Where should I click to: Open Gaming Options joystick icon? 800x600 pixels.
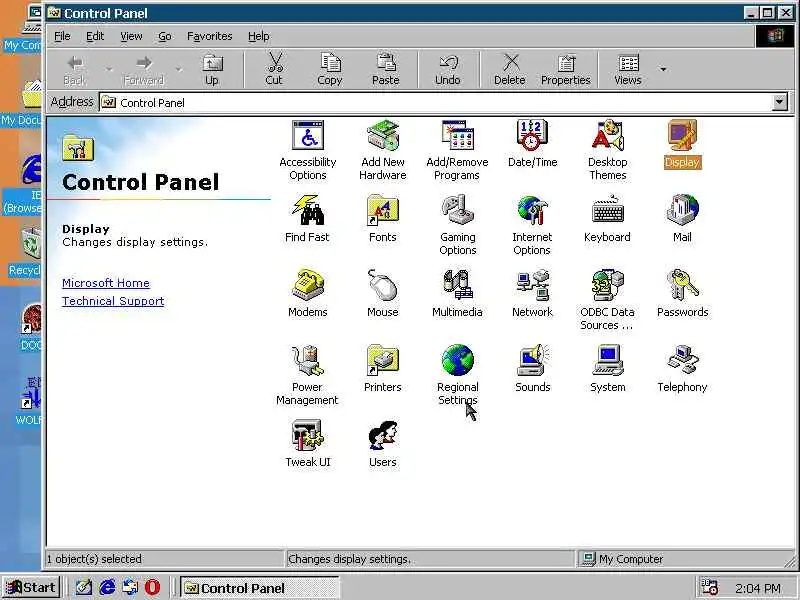pyautogui.click(x=458, y=225)
